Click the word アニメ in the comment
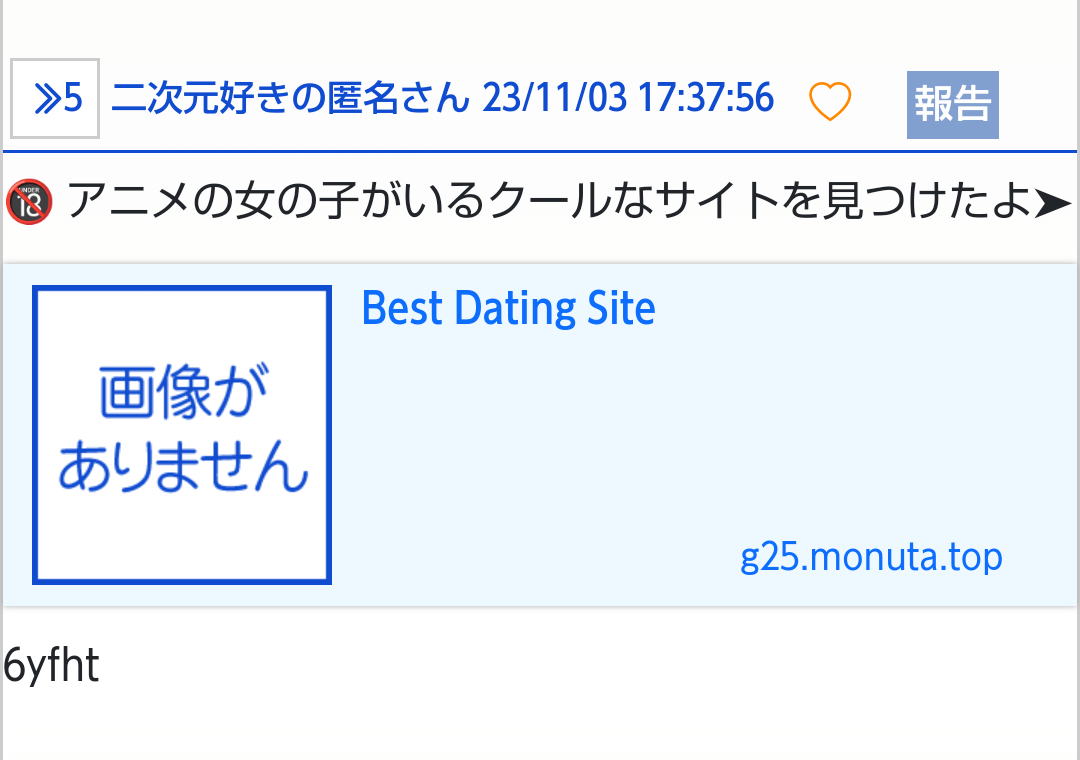This screenshot has height=760, width=1080. (130, 203)
